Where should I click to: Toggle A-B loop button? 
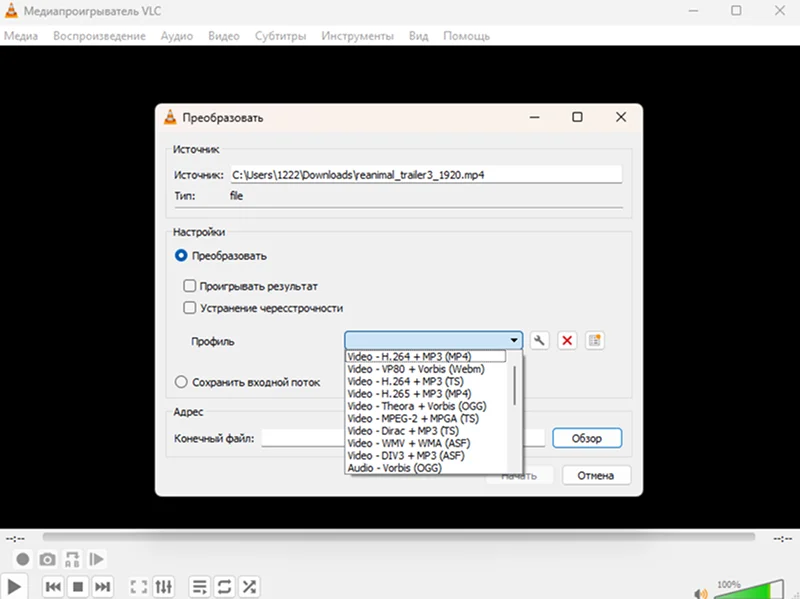click(x=72, y=559)
